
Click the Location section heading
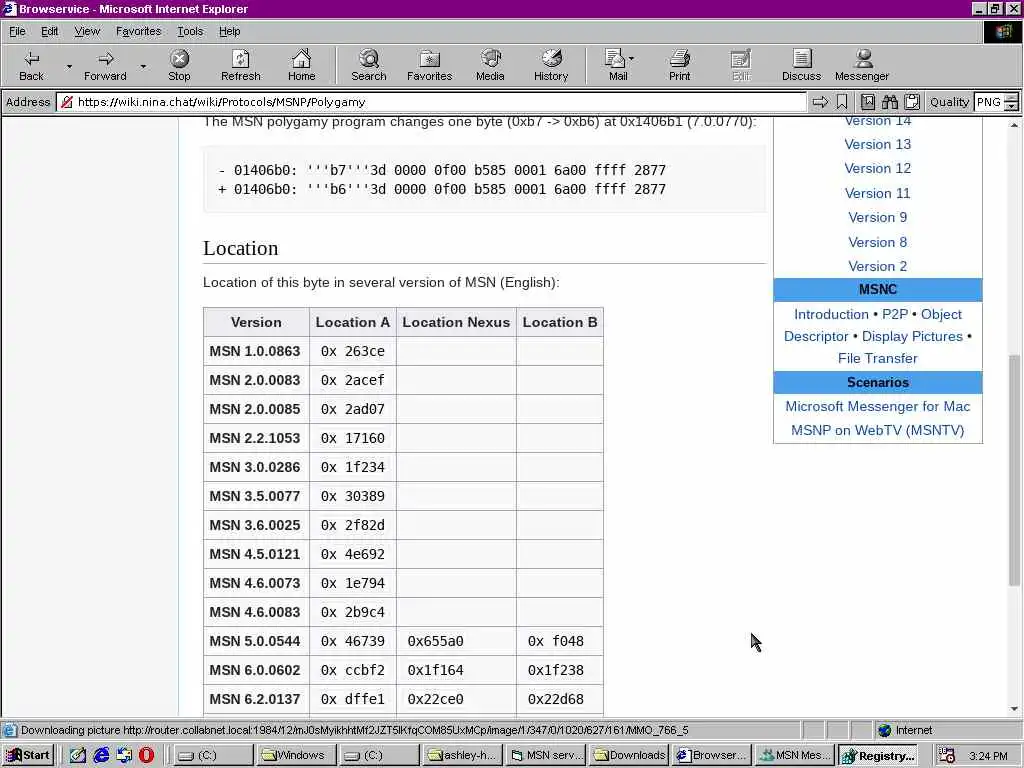240,248
